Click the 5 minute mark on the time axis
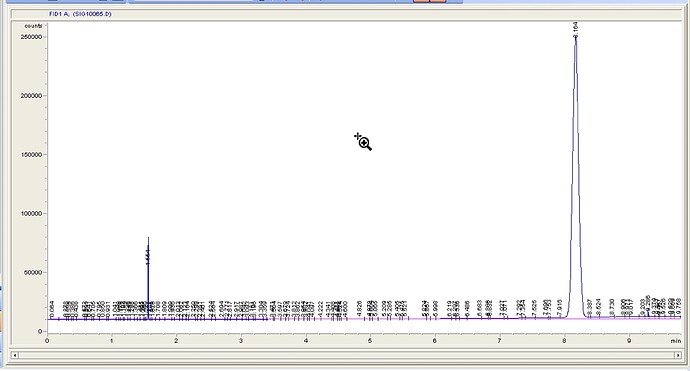 (370, 341)
